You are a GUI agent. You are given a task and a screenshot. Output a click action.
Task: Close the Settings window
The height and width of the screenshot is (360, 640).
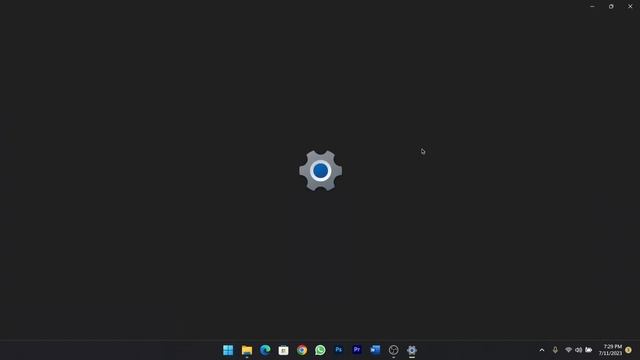pos(630,6)
